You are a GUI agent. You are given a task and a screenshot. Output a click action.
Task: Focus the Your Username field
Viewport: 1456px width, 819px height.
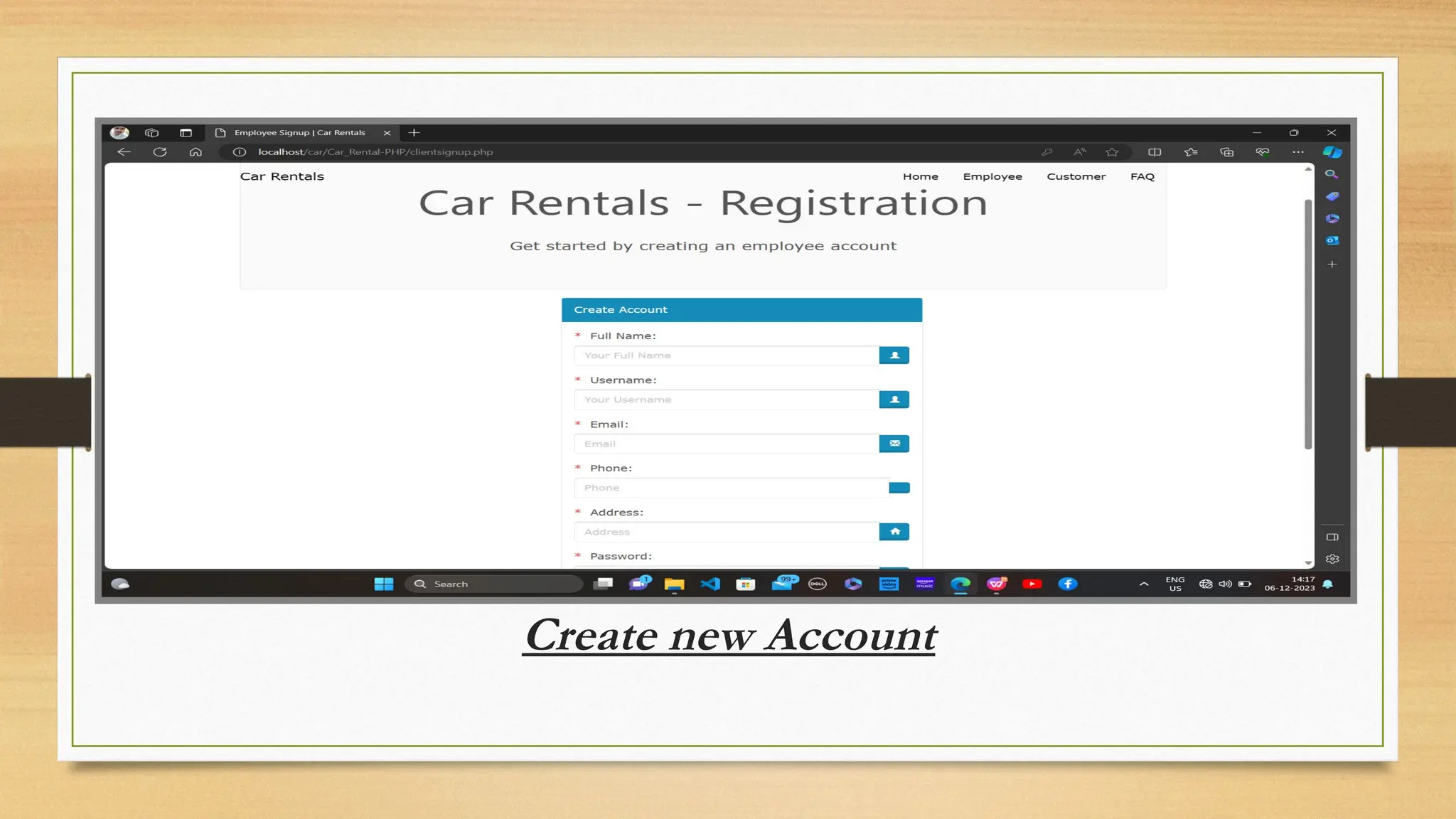coord(727,400)
